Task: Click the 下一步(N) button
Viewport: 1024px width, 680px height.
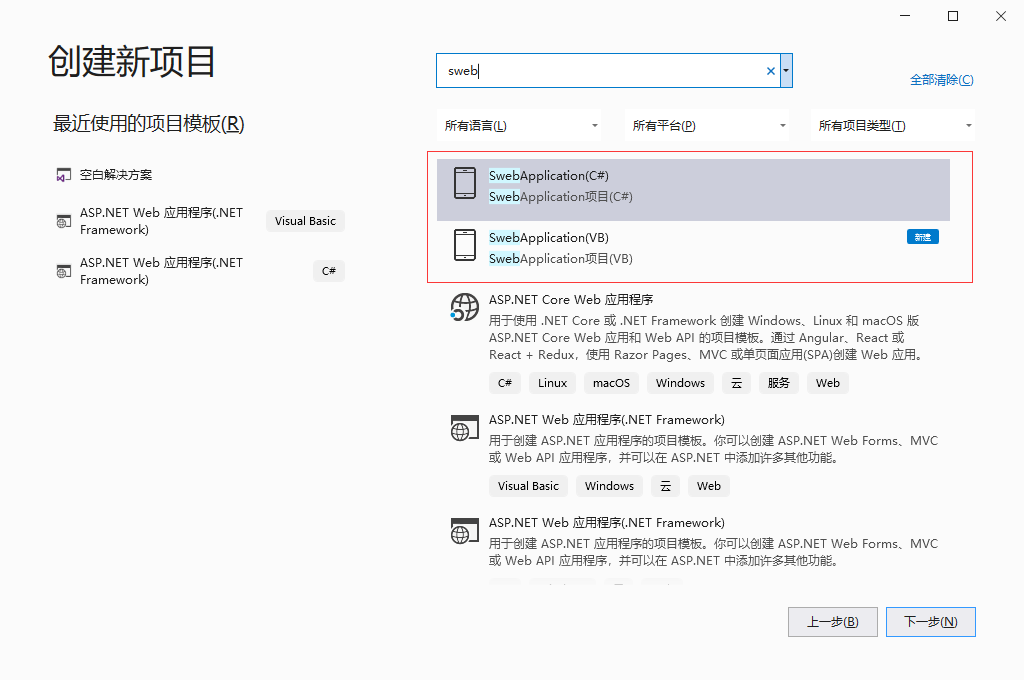Action: click(x=931, y=622)
